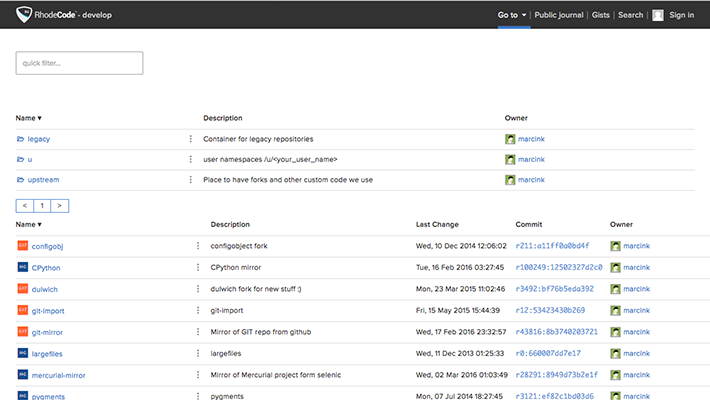
Task: Open the git-mirror repository
Action: point(47,333)
